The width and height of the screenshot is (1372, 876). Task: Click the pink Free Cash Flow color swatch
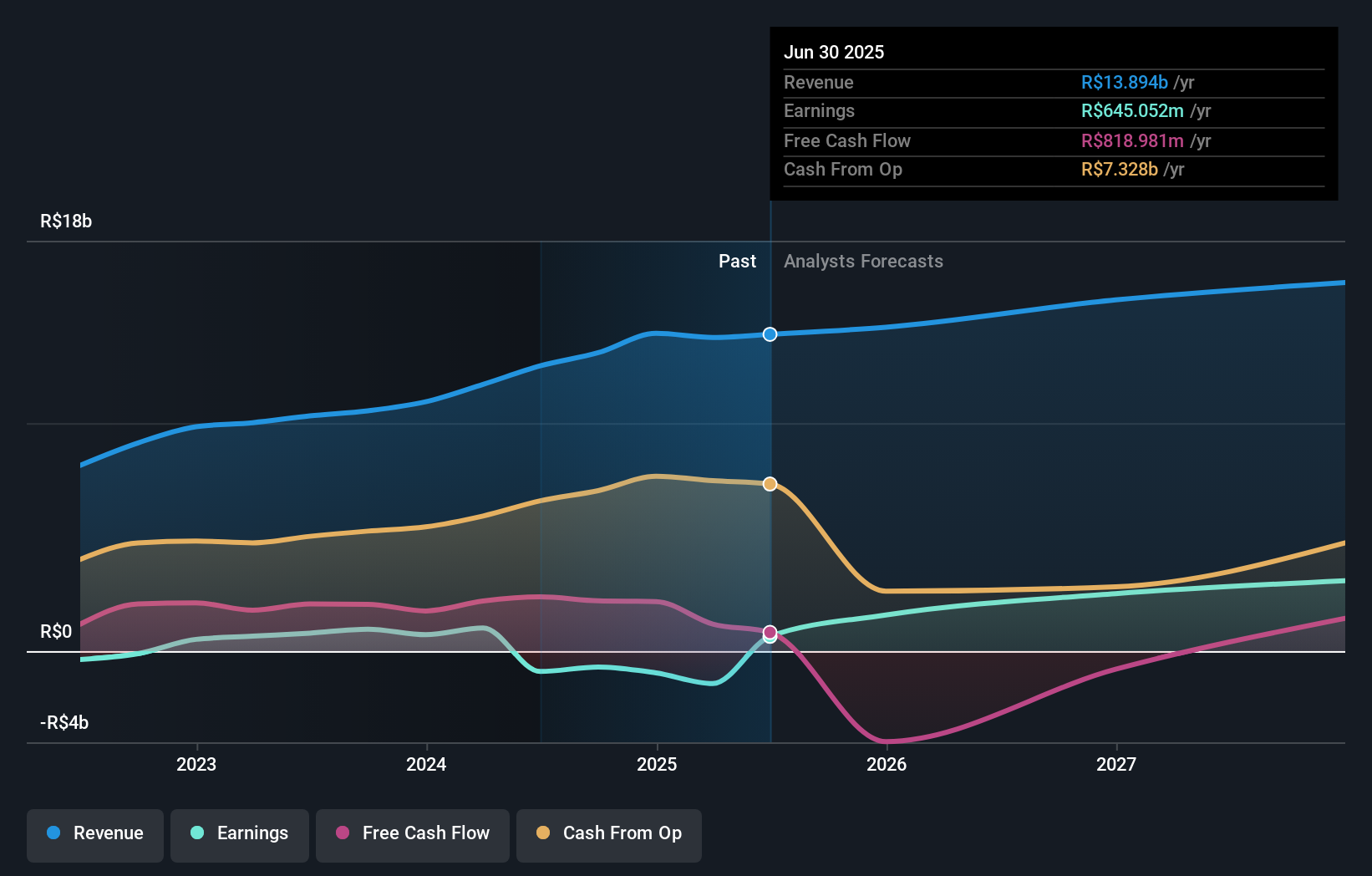(342, 833)
